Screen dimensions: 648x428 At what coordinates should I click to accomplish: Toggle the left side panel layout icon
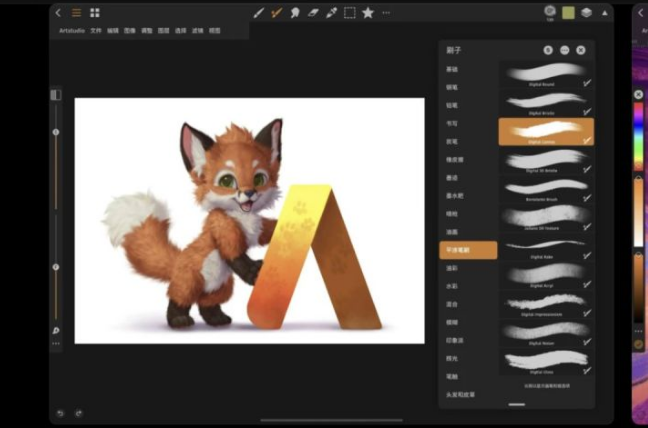click(56, 95)
